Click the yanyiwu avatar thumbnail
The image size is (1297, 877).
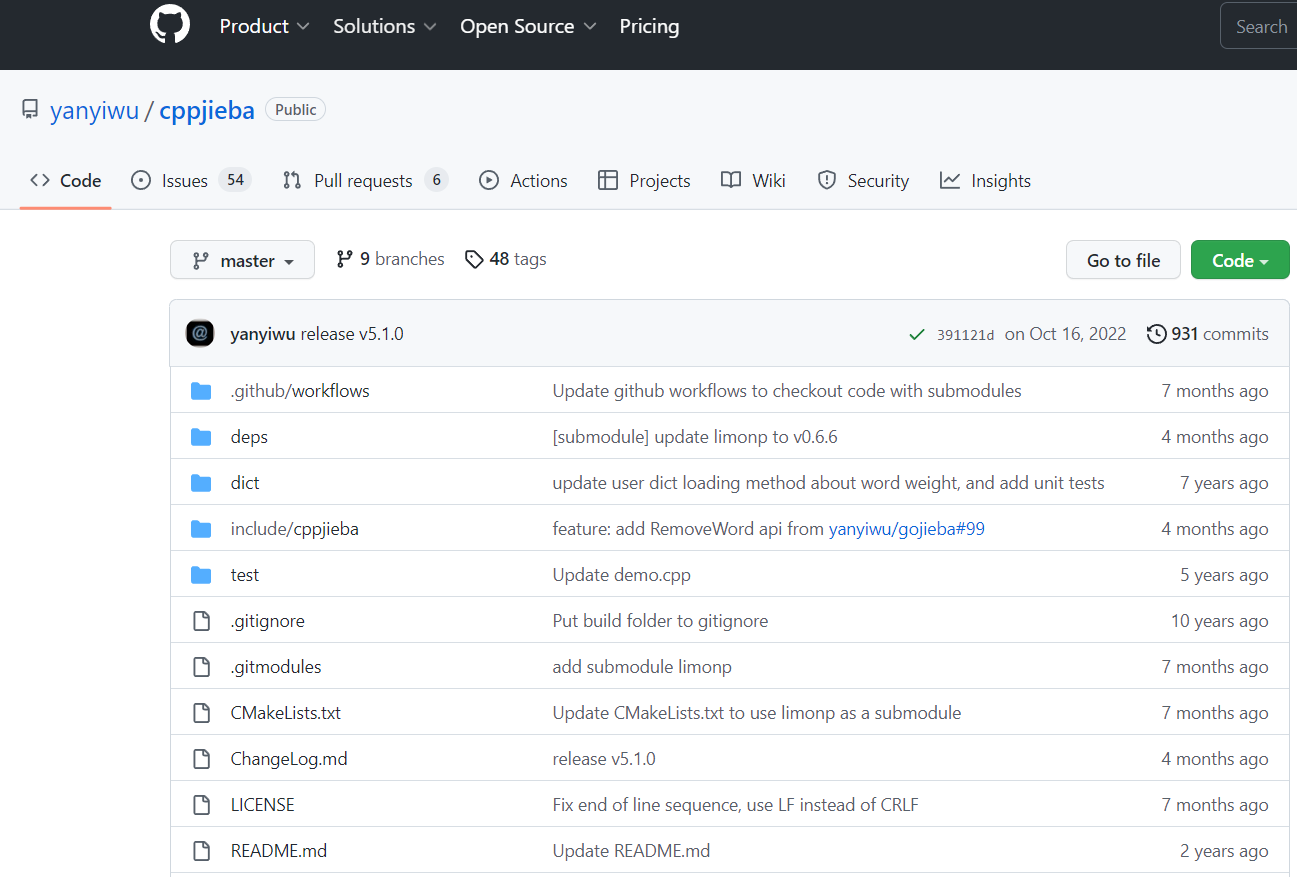click(x=200, y=334)
